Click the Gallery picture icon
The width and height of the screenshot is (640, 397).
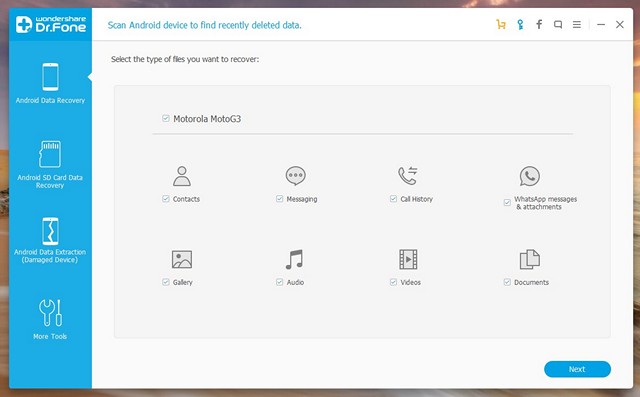tap(182, 259)
